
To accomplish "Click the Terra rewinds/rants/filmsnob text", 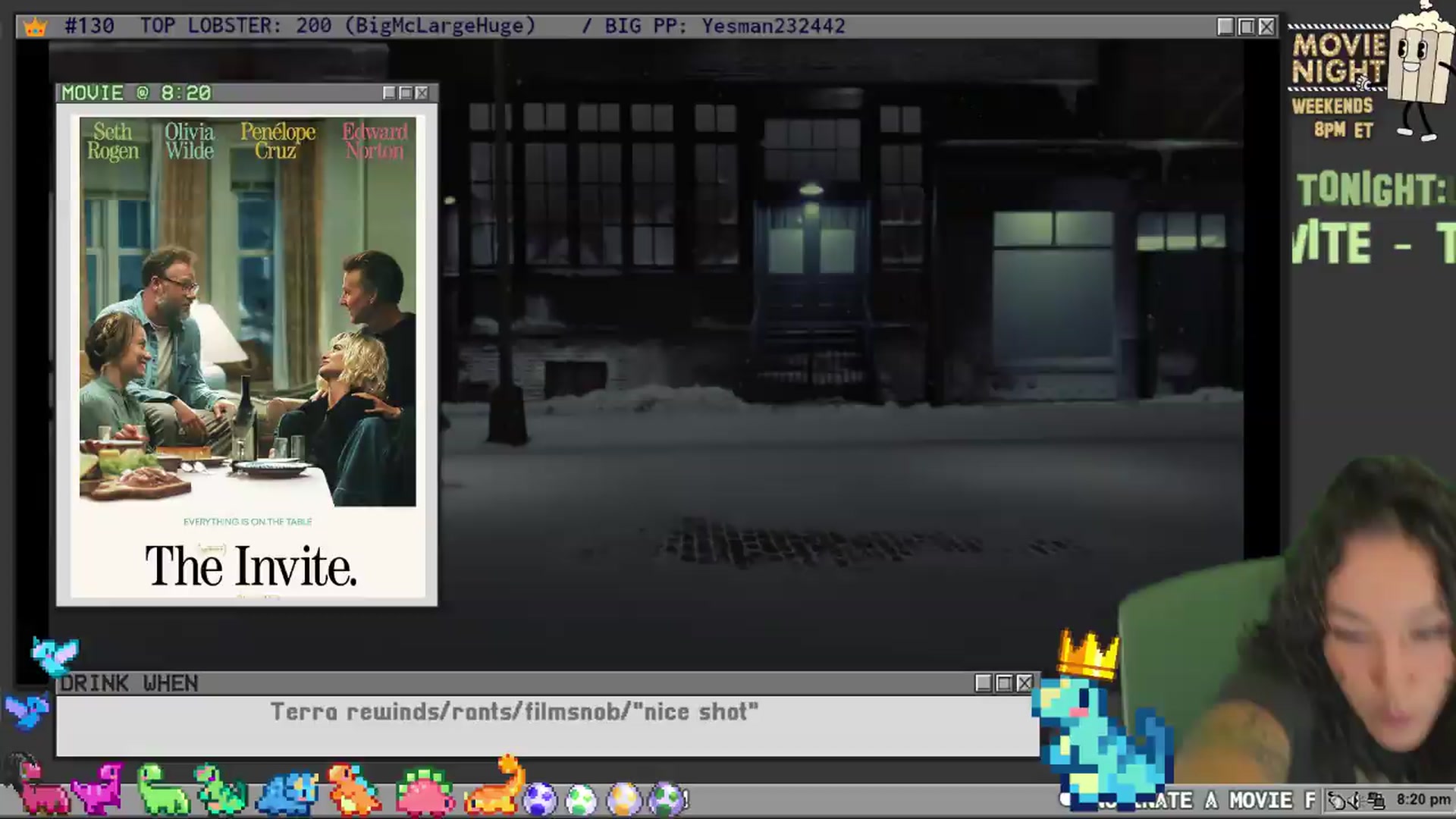I will (x=514, y=712).
